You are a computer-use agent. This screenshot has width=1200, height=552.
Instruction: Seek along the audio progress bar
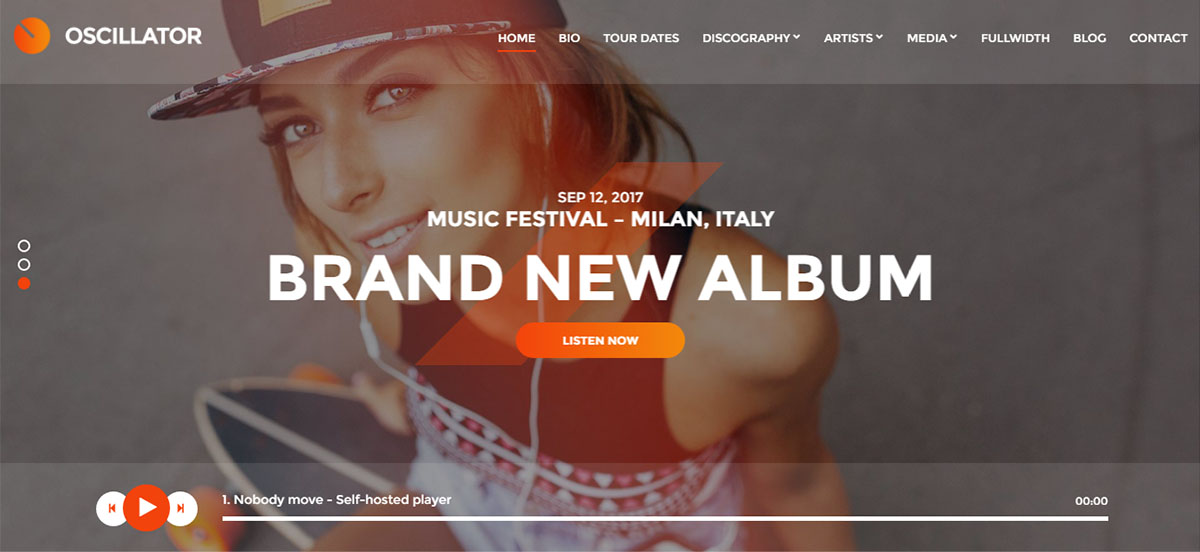coord(665,518)
